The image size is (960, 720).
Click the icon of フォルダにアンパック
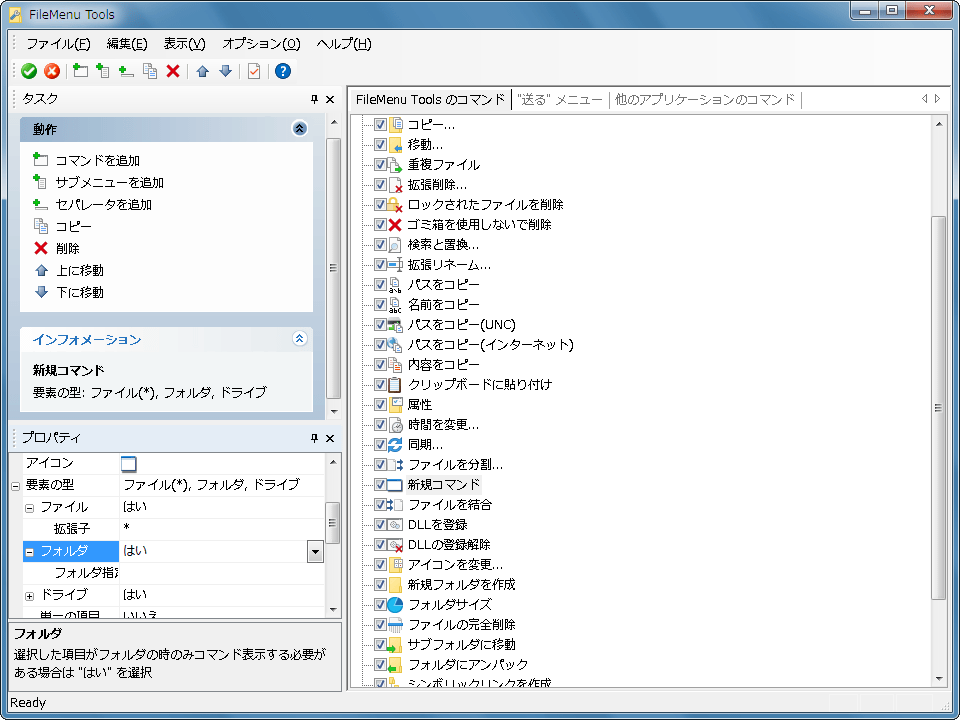click(x=396, y=664)
